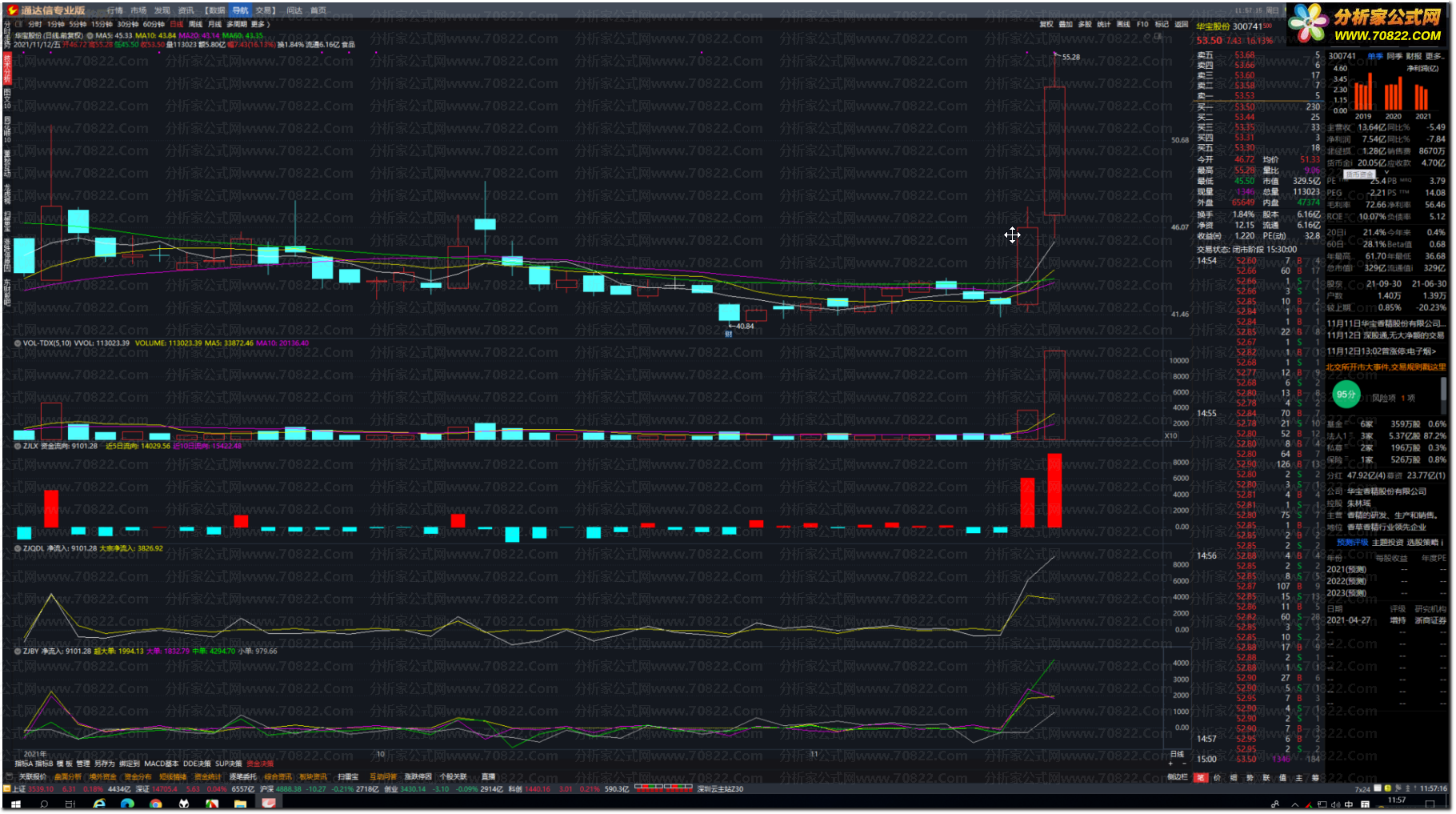Select the 资金决策 indicator template

pyautogui.click(x=260, y=764)
